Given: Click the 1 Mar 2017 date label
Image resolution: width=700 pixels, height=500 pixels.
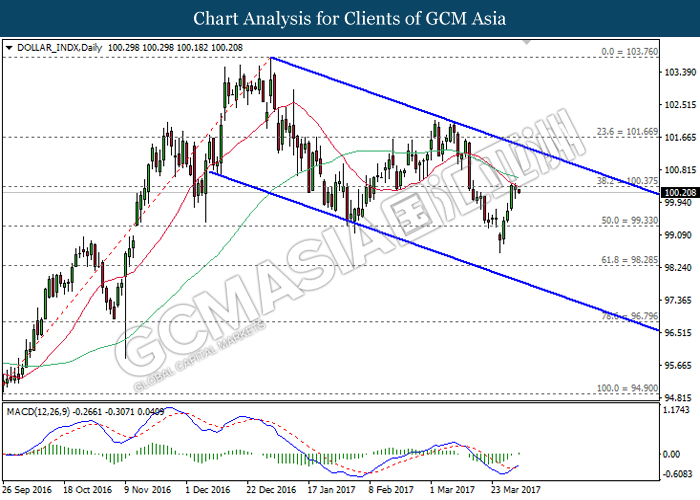Looking at the screenshot, I should [452, 490].
